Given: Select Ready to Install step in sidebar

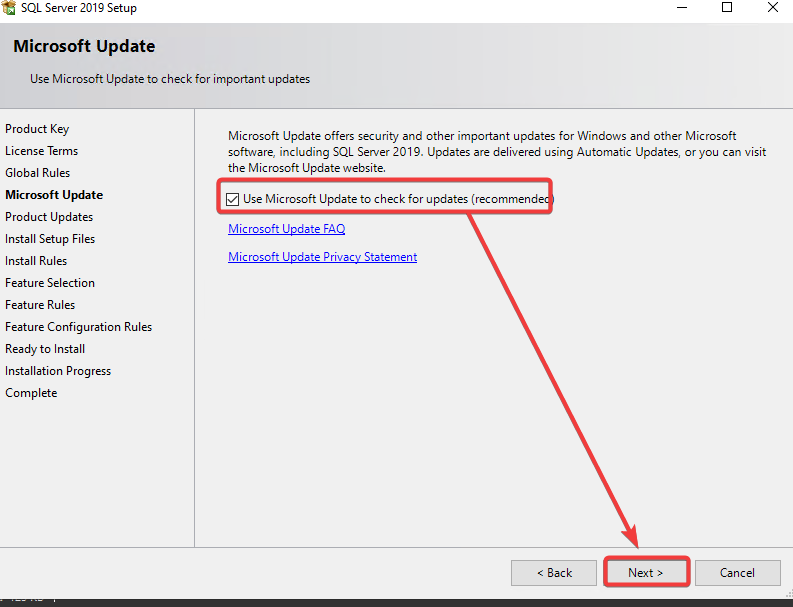Looking at the screenshot, I should click(45, 349).
